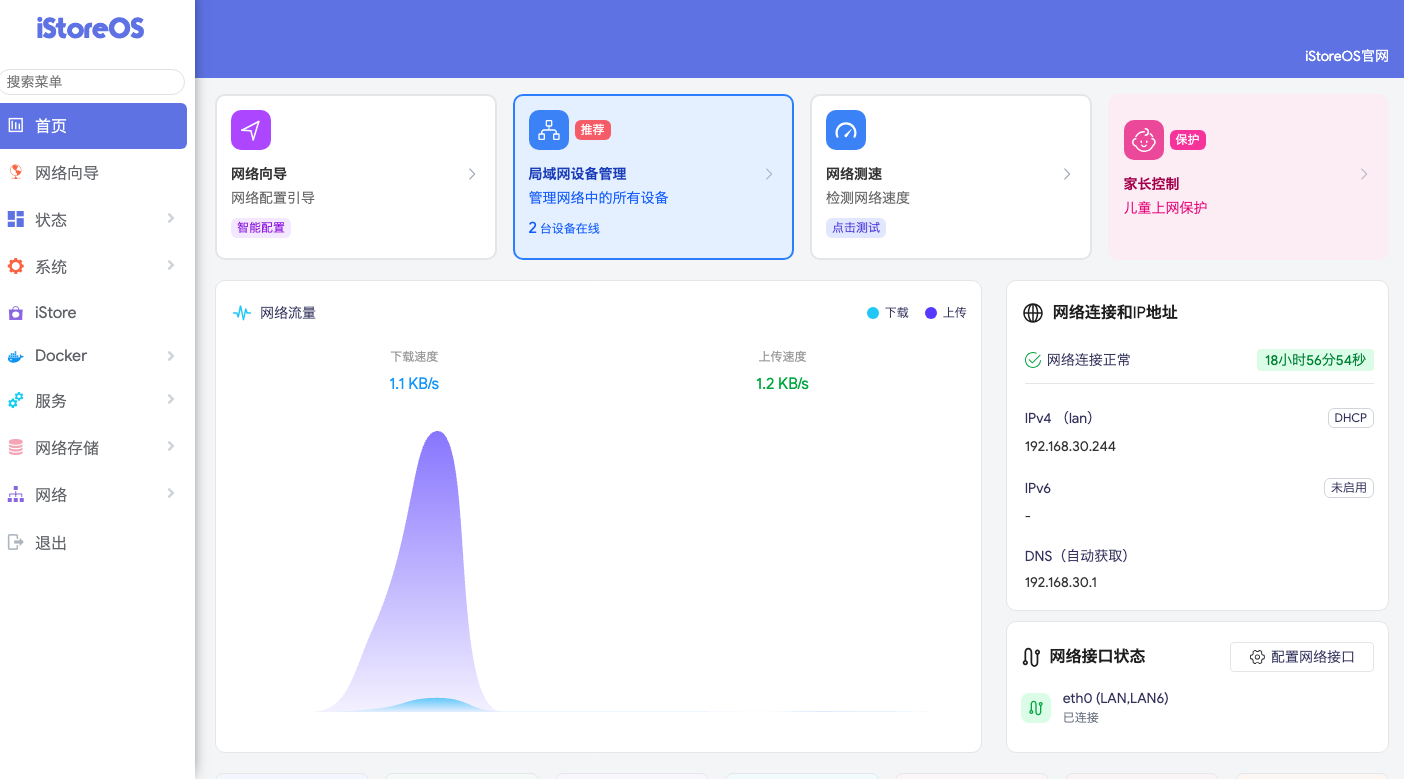Image resolution: width=1404 pixels, height=779 pixels.
Task: Open the iStoreOS官网 link
Action: coord(1347,56)
